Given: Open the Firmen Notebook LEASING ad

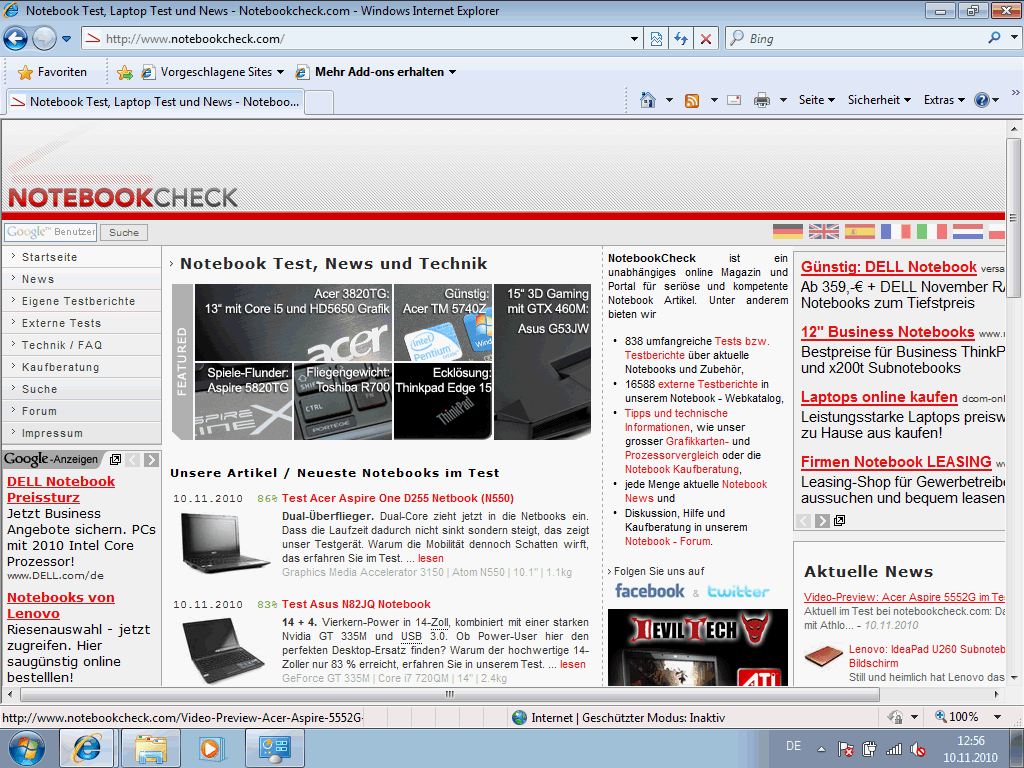Looking at the screenshot, I should 896,462.
